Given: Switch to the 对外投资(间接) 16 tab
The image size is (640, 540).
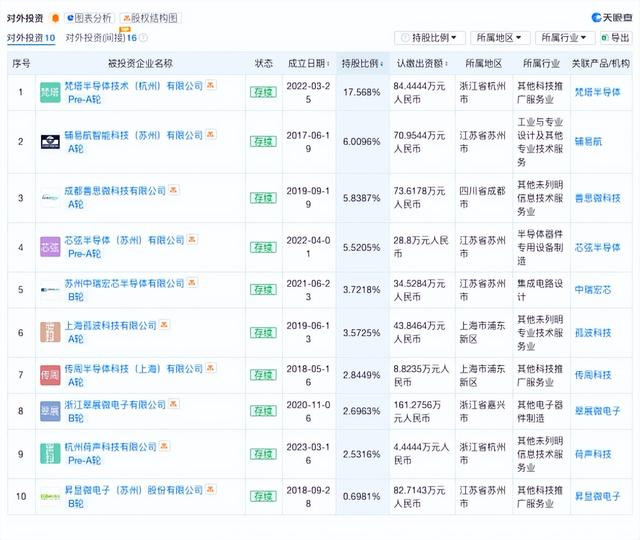Looking at the screenshot, I should coord(101,38).
